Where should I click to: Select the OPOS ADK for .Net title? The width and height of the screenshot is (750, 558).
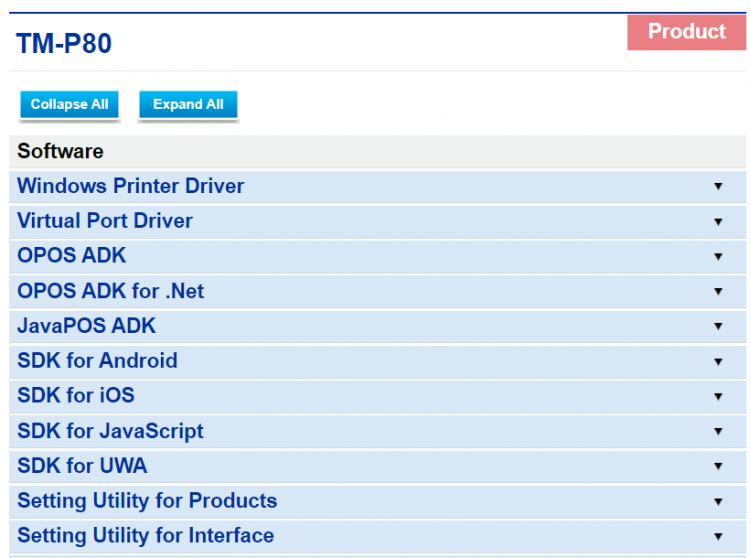point(110,291)
